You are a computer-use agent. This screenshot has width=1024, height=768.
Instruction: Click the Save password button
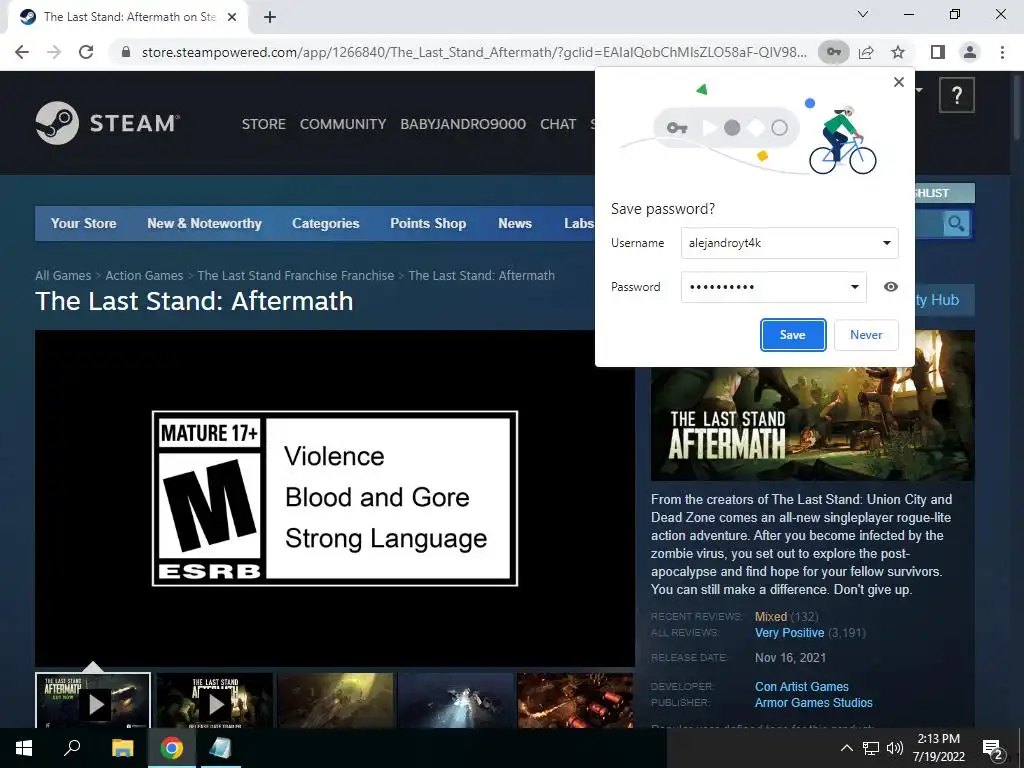tap(793, 335)
